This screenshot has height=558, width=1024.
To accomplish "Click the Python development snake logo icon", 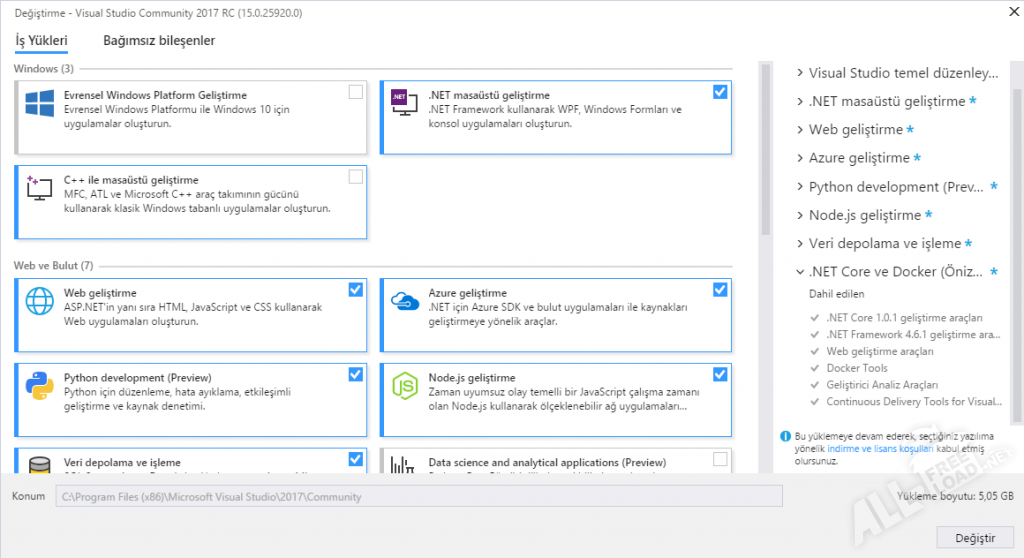I will pos(40,384).
